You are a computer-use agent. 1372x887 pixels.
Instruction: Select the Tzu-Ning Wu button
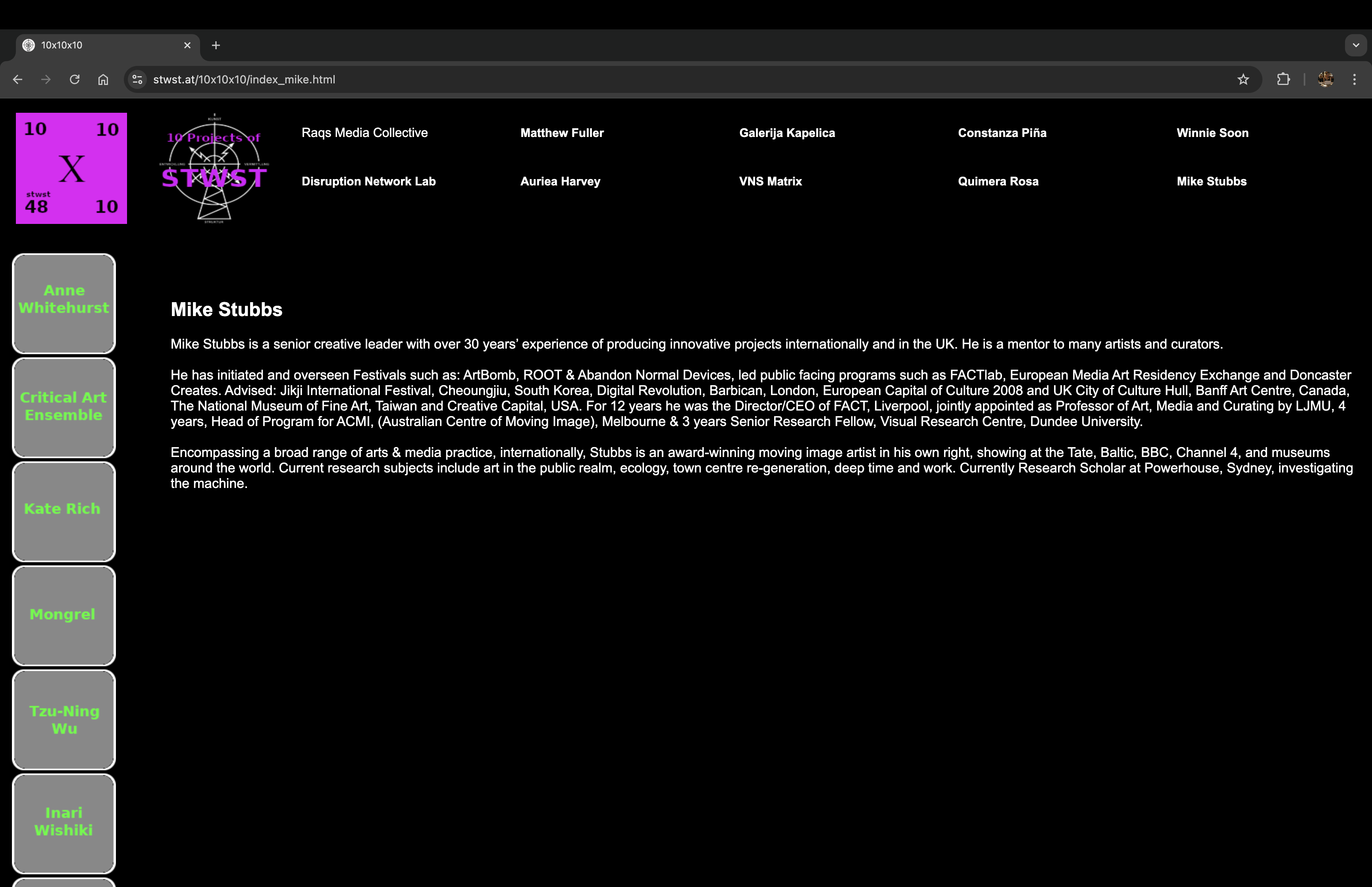(64, 719)
